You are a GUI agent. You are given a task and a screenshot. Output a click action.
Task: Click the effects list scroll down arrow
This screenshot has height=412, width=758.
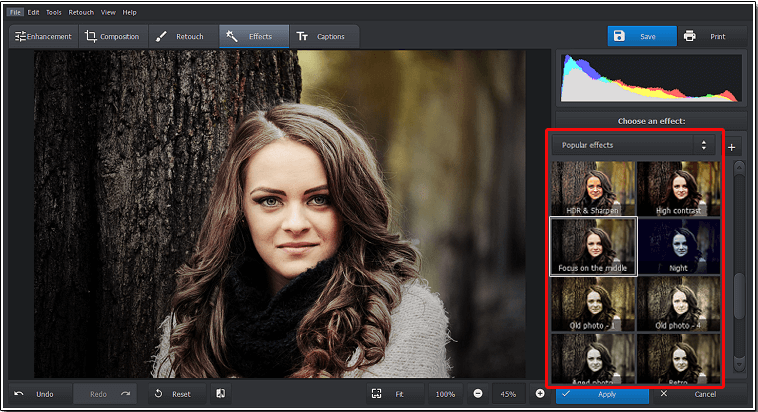pos(739,363)
